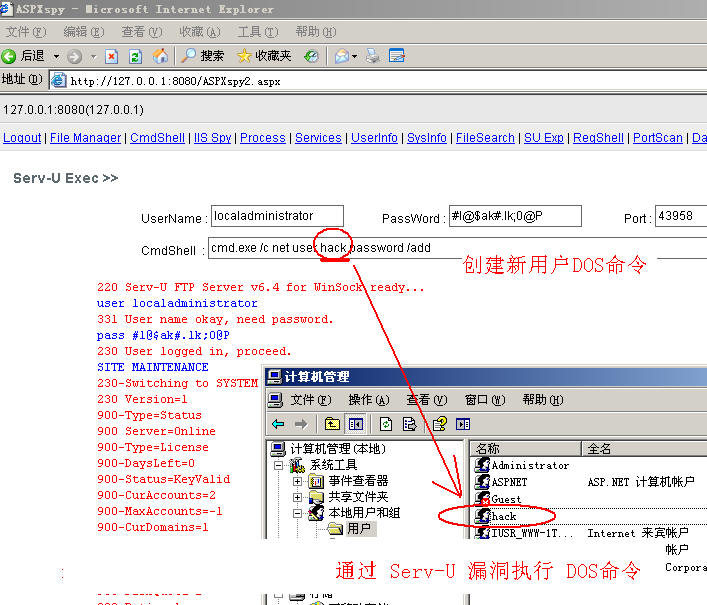Open the SU Exp link
The width and height of the screenshot is (707, 605).
544,138
